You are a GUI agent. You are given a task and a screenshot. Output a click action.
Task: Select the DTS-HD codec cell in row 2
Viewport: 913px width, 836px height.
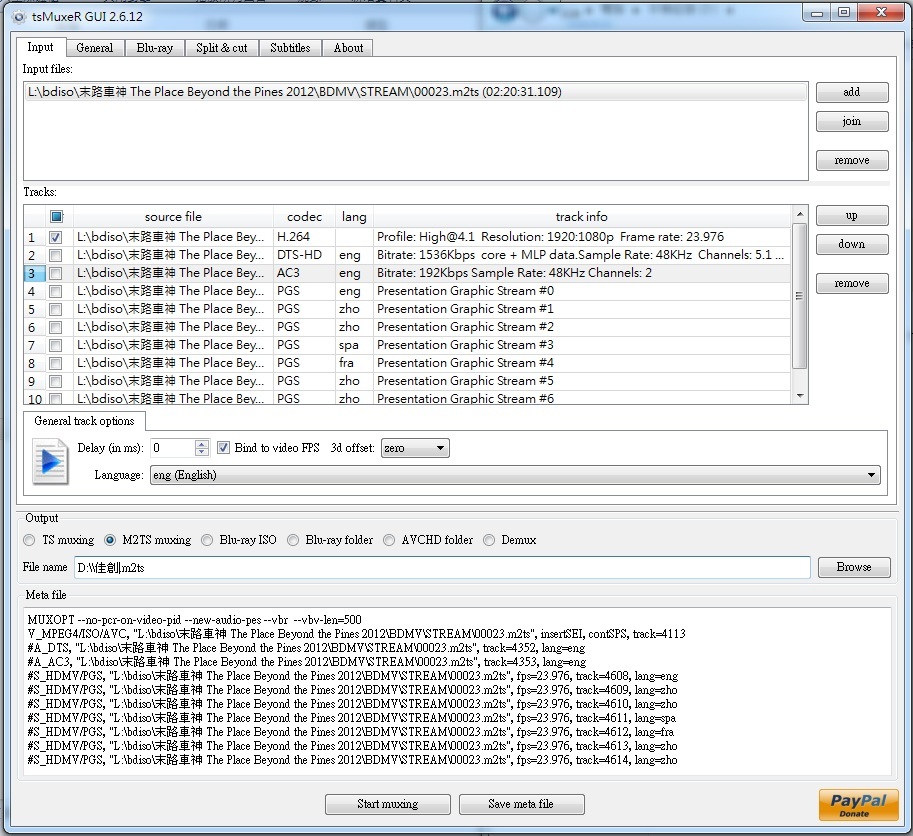[x=304, y=255]
